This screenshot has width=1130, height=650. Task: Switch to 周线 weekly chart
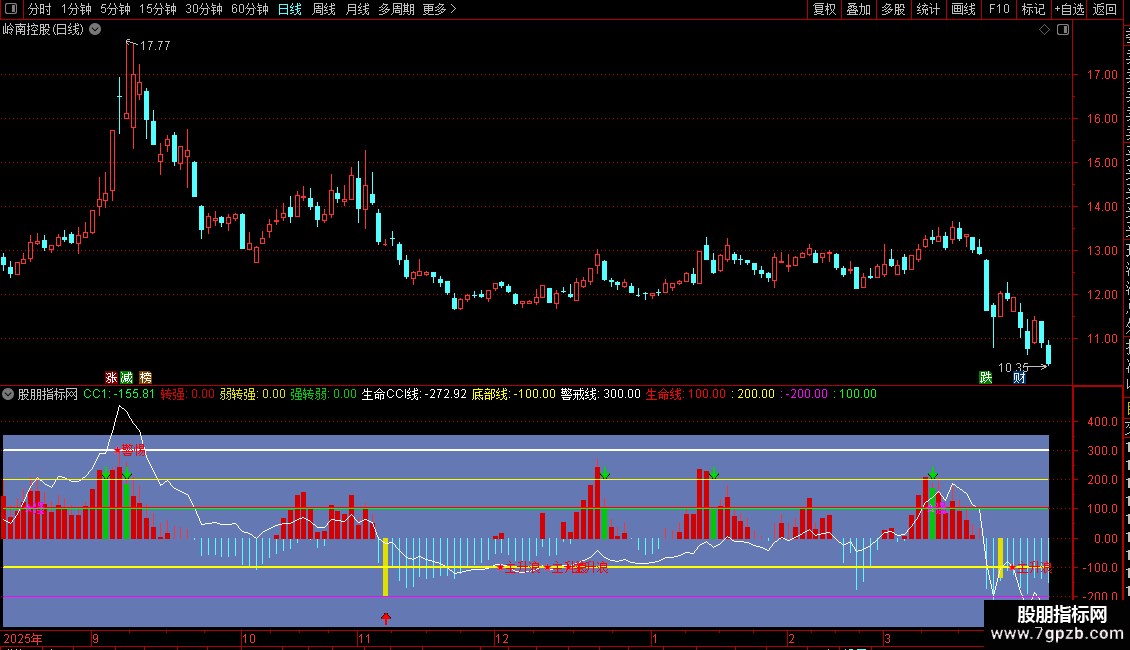324,9
